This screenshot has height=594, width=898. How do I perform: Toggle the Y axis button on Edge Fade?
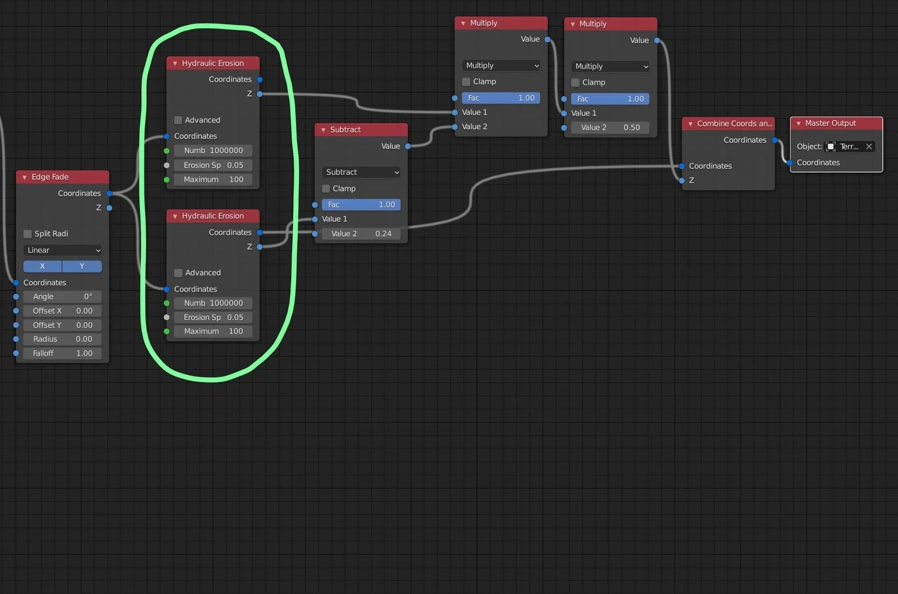coord(81,266)
